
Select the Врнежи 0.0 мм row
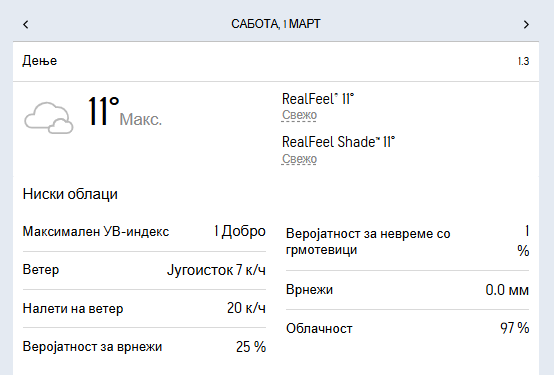pyautogui.click(x=407, y=290)
